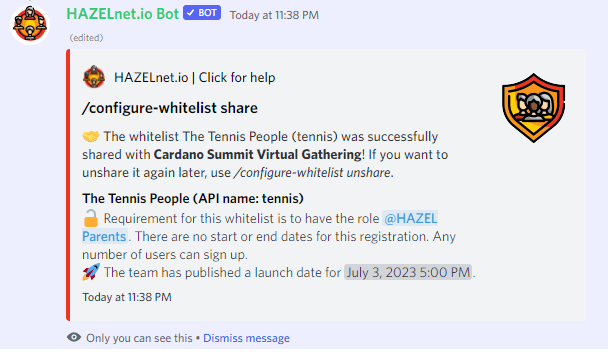Click the HAZELnet.io Bot profile avatar

(x=30, y=24)
